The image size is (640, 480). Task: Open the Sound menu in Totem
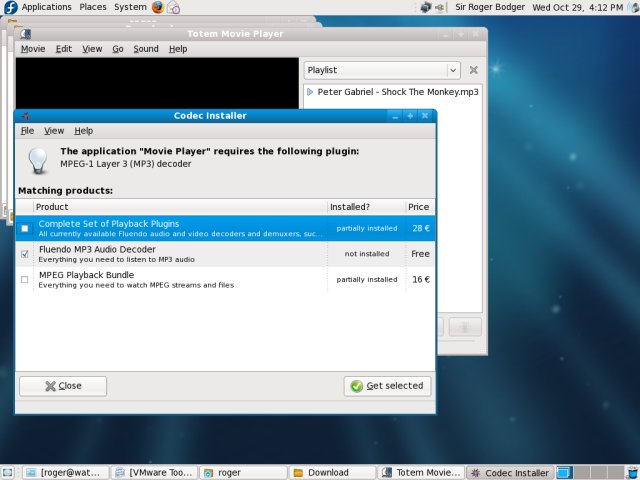coord(146,49)
